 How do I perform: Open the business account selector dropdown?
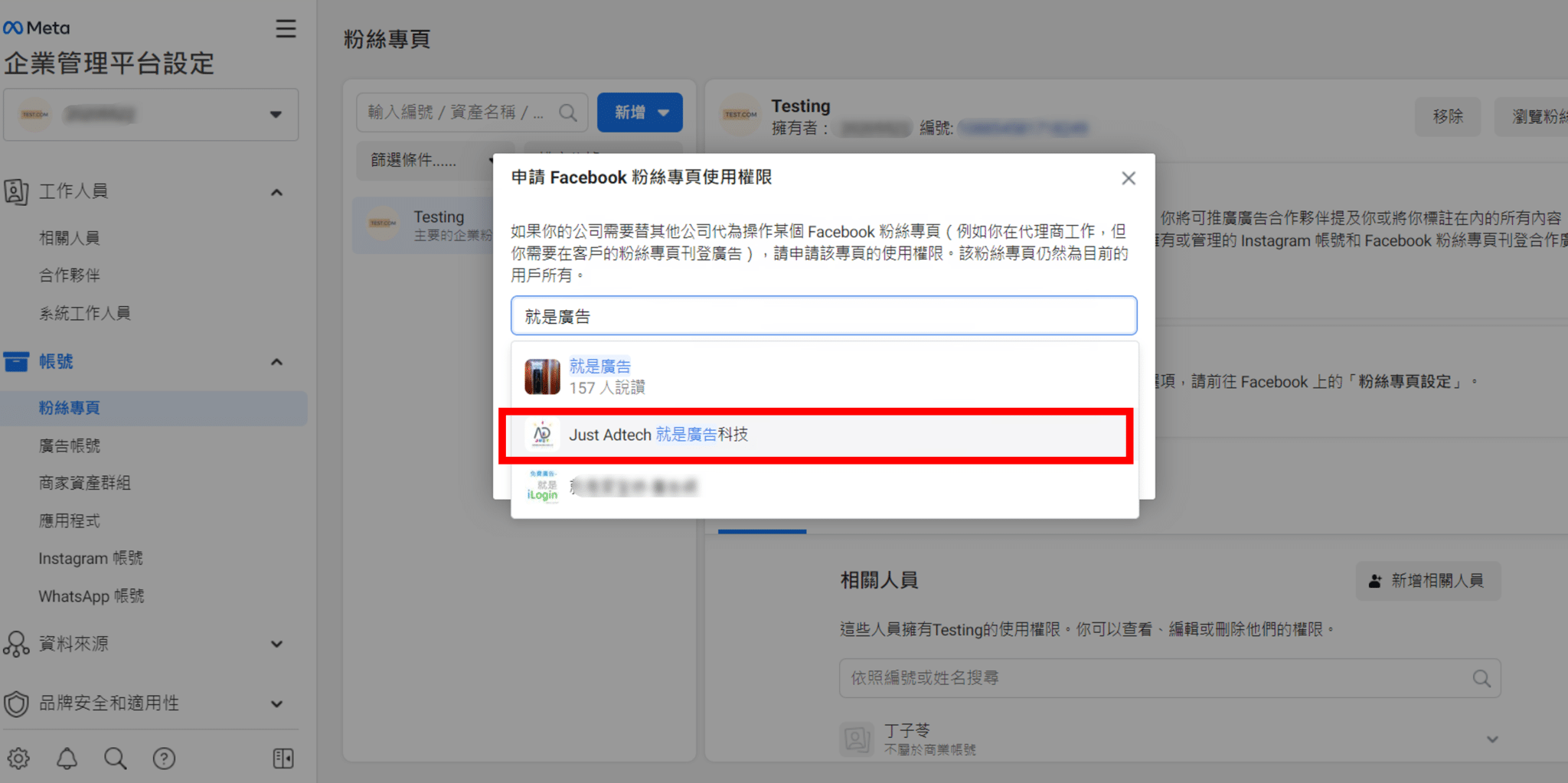pos(151,115)
